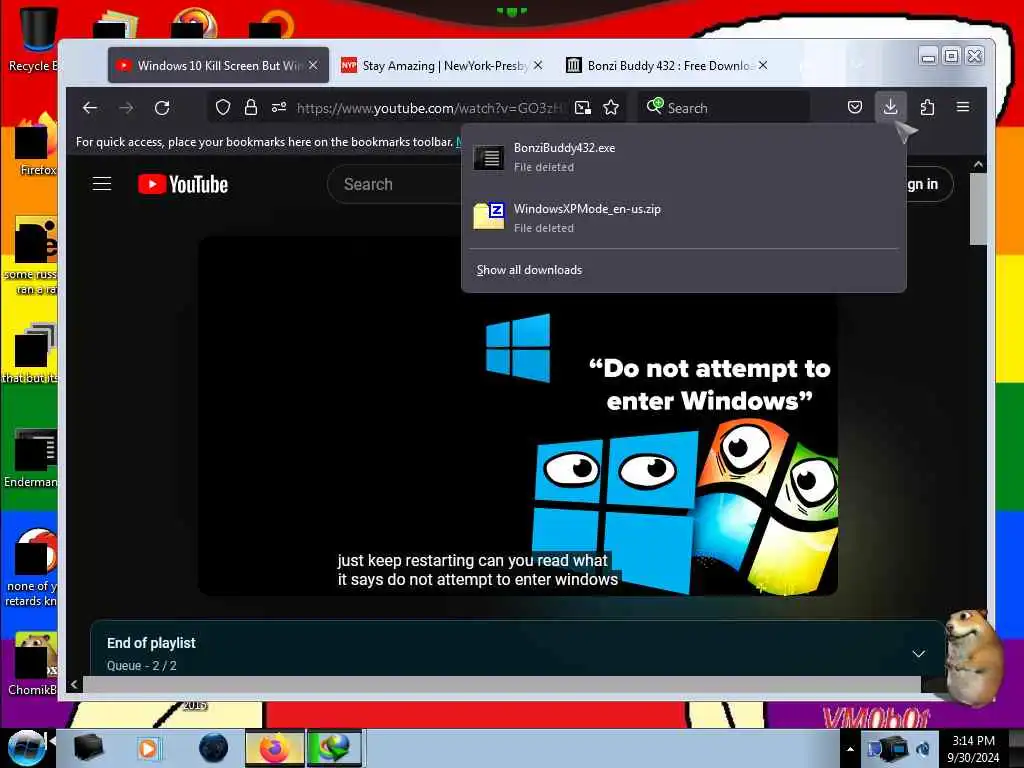Viewport: 1024px width, 768px height.
Task: Close the Windows 10 Kill Screen tab
Action: pos(313,65)
